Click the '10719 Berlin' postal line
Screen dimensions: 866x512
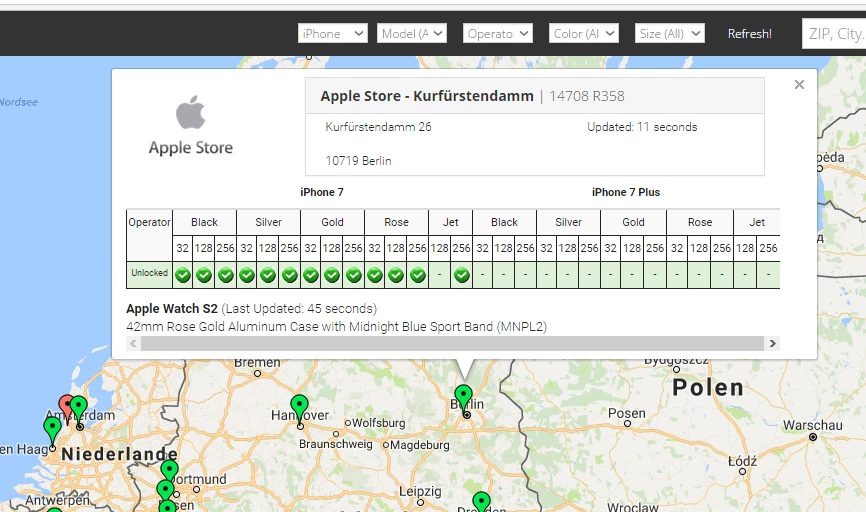358,161
